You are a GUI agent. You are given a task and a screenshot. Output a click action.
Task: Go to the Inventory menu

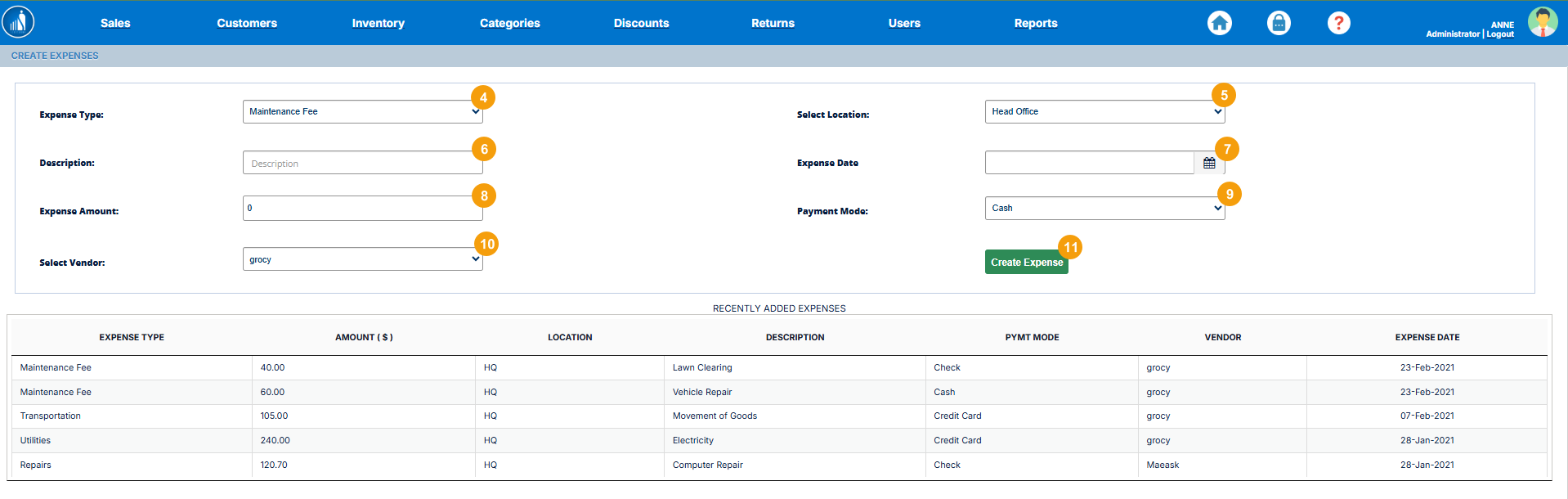coord(378,23)
